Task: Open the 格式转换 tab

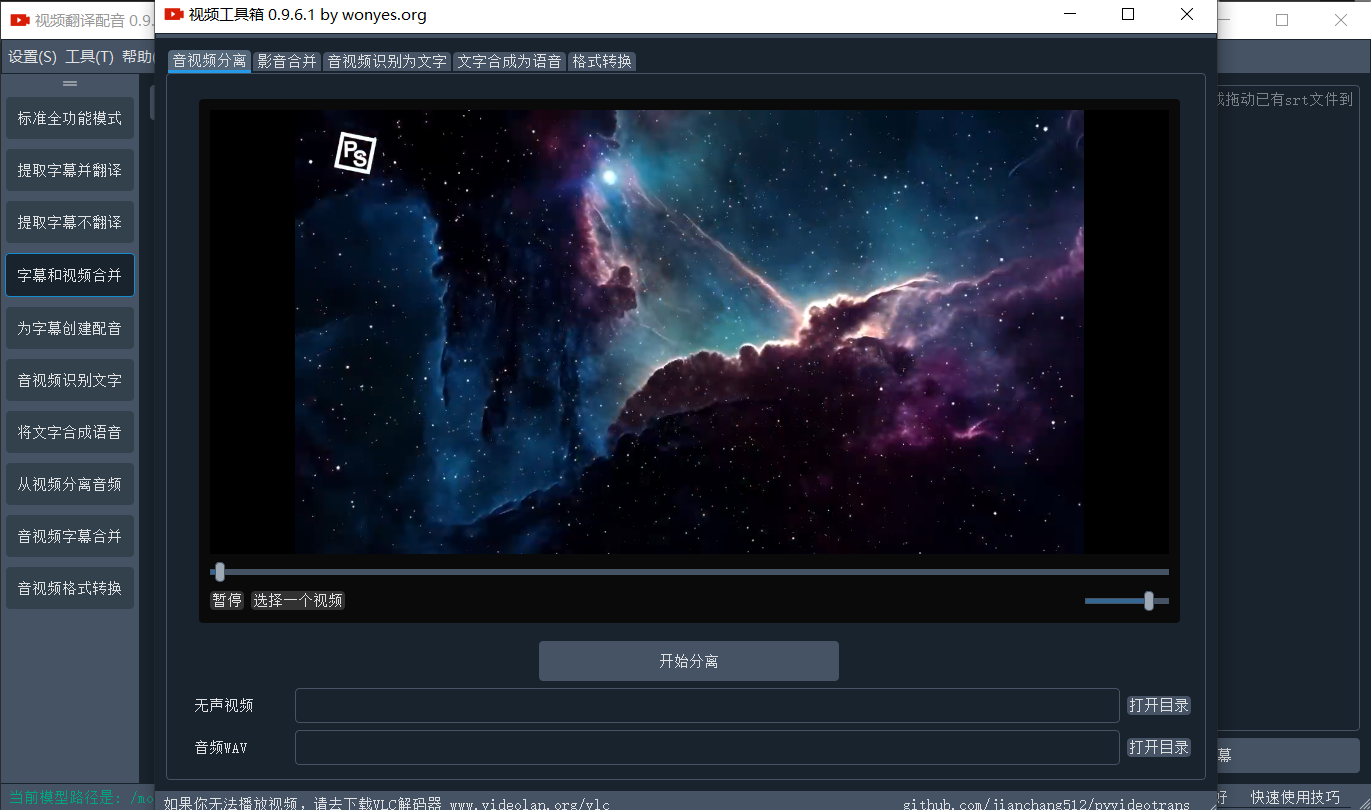Action: [602, 61]
